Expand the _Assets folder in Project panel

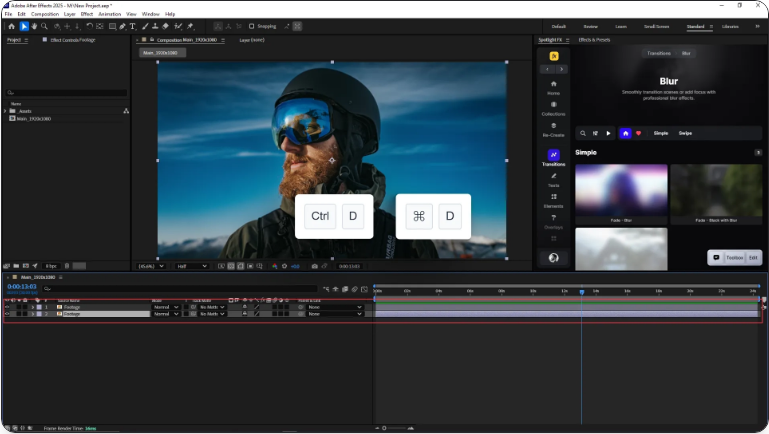point(6,111)
